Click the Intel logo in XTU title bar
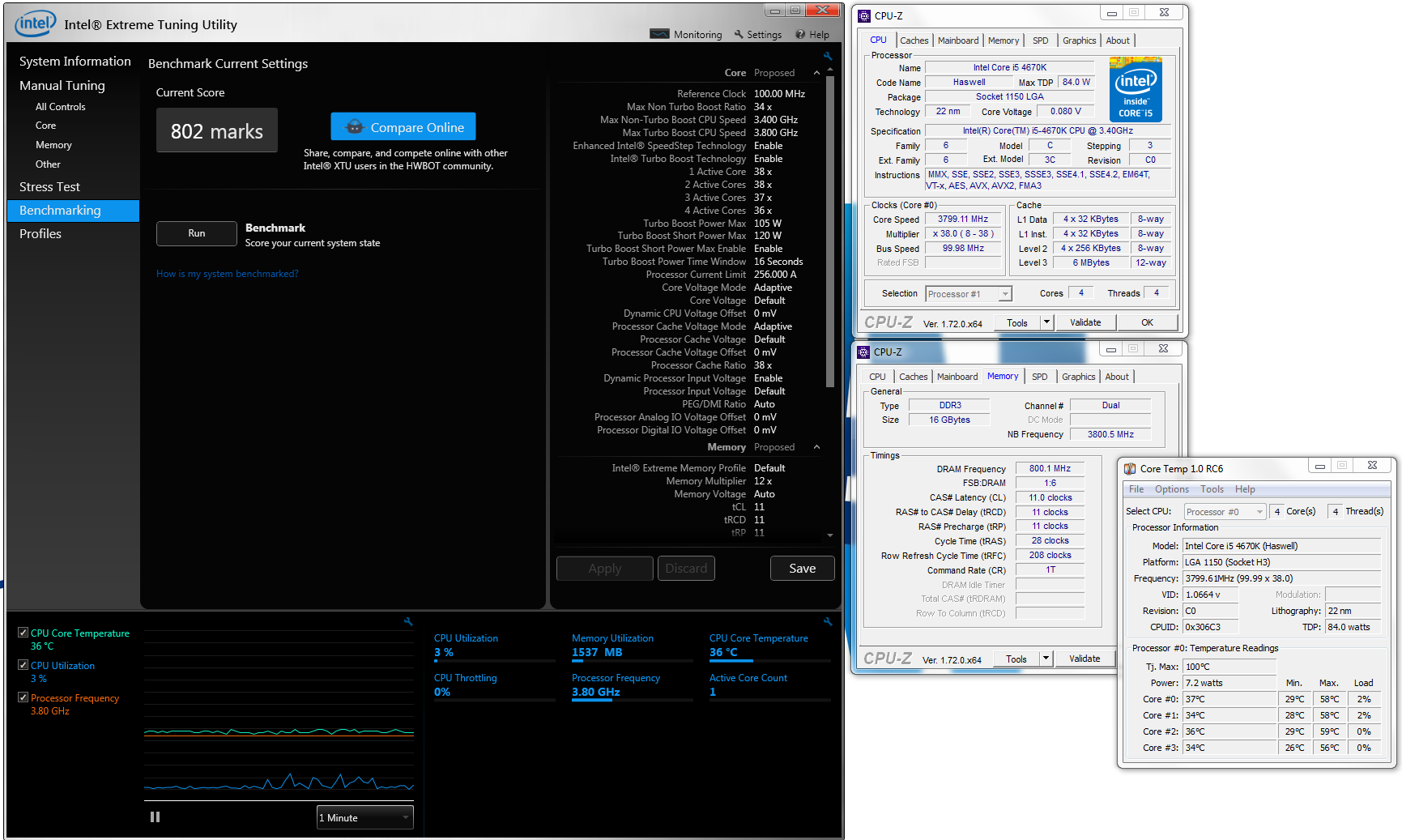Screen dimensions: 1402x840 (35, 23)
